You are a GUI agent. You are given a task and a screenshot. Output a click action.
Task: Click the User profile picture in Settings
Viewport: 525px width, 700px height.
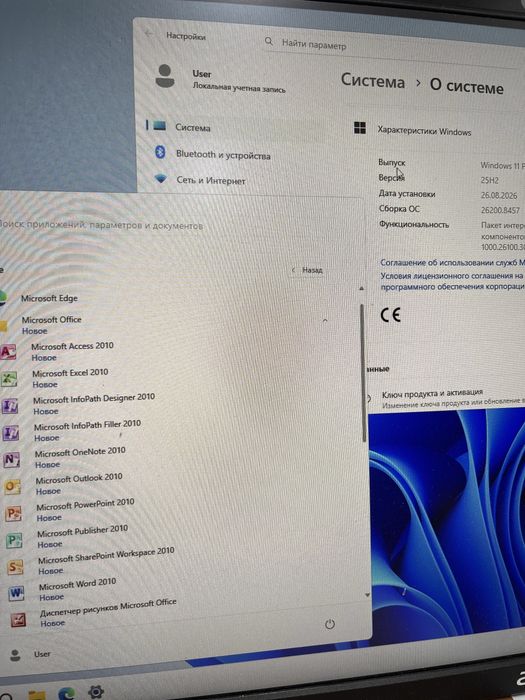click(x=165, y=75)
